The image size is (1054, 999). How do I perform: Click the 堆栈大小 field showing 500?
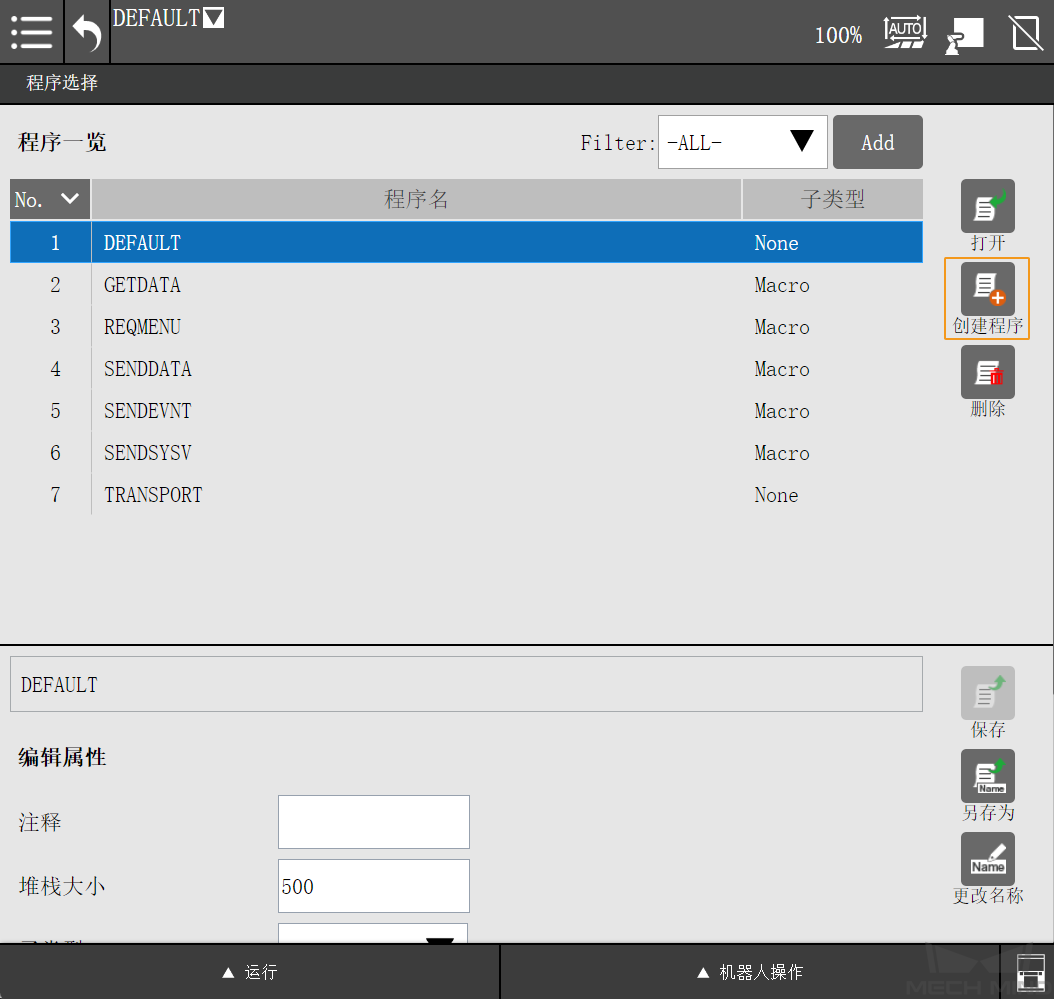click(x=374, y=886)
